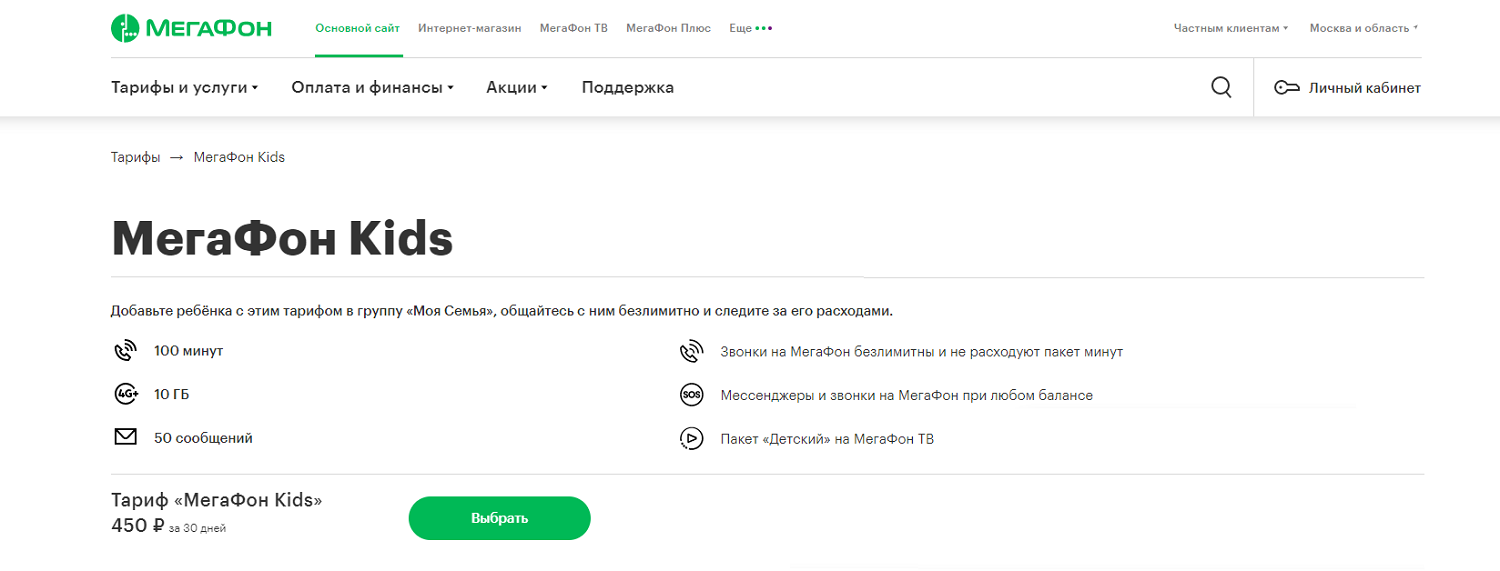Expand the Акции menu

517,87
